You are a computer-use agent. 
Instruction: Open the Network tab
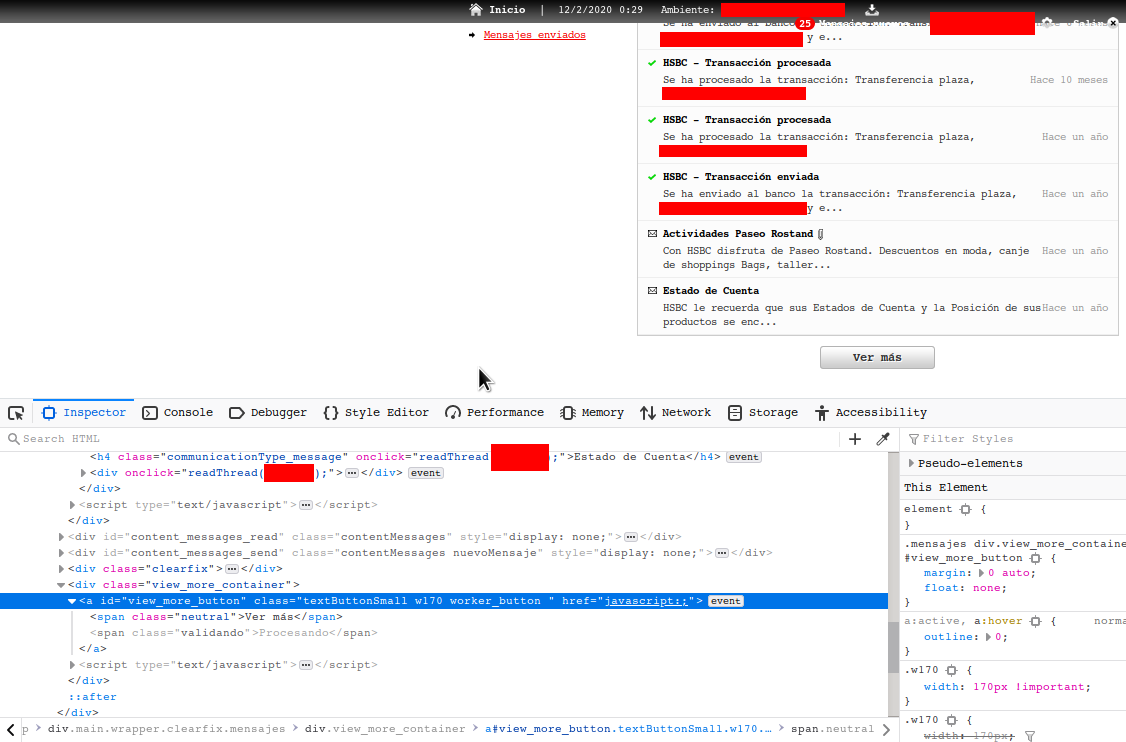675,413
